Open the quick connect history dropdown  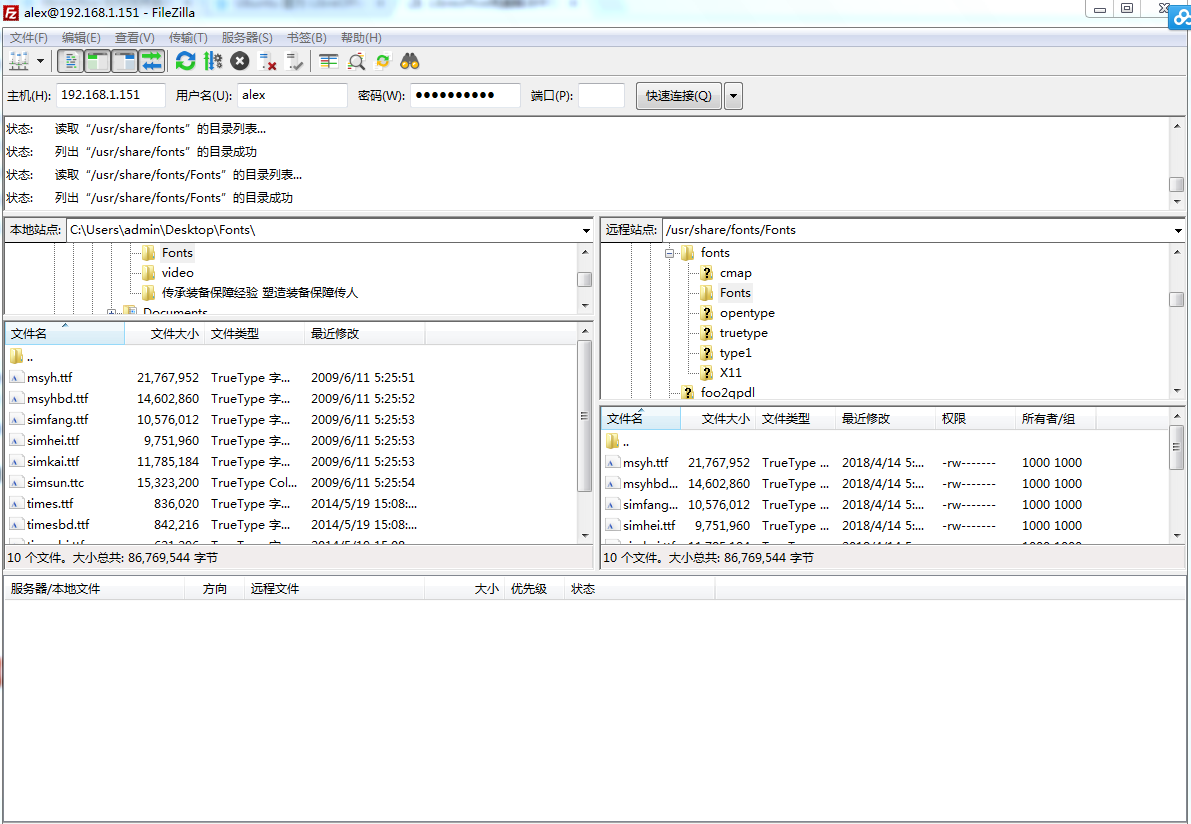[x=733, y=96]
